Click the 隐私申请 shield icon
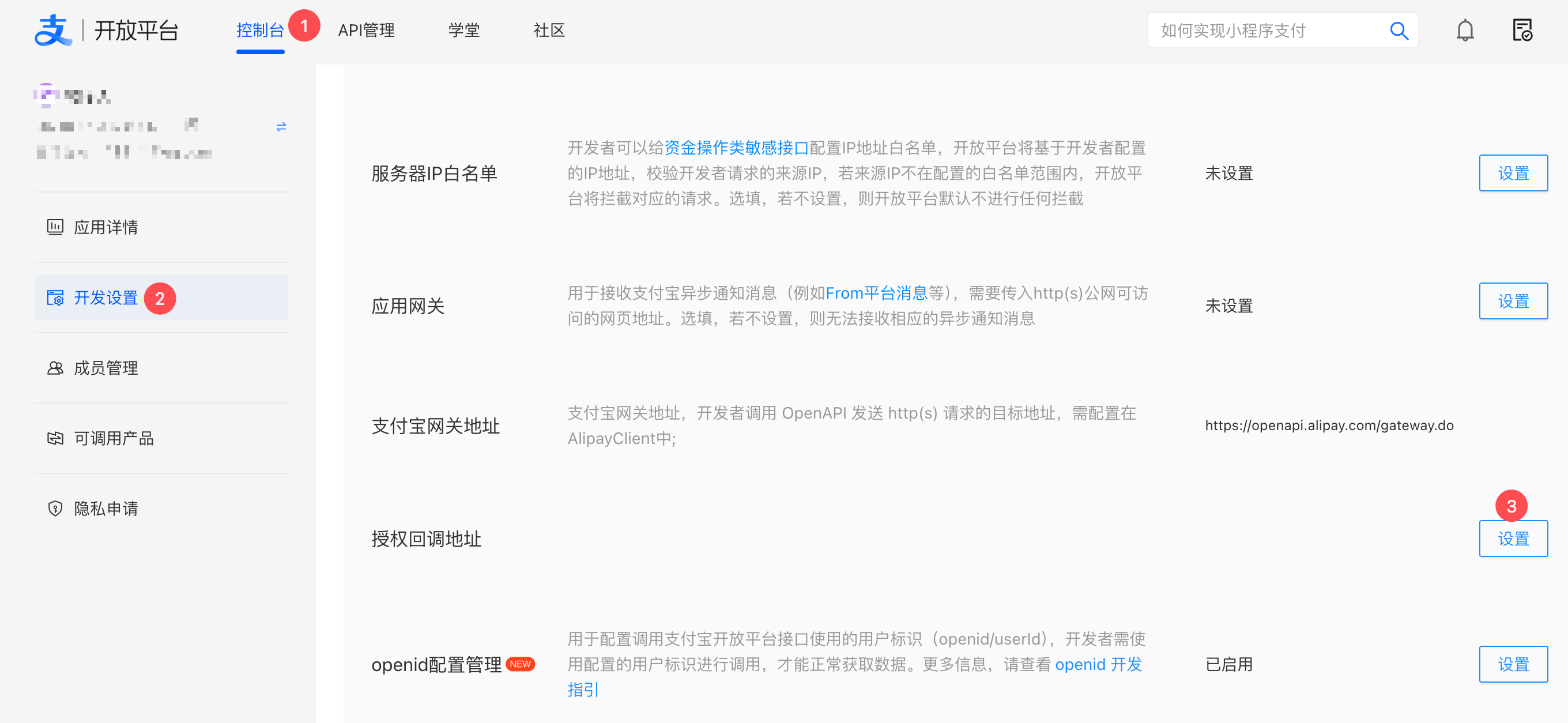Image resolution: width=1568 pixels, height=723 pixels. [x=55, y=508]
